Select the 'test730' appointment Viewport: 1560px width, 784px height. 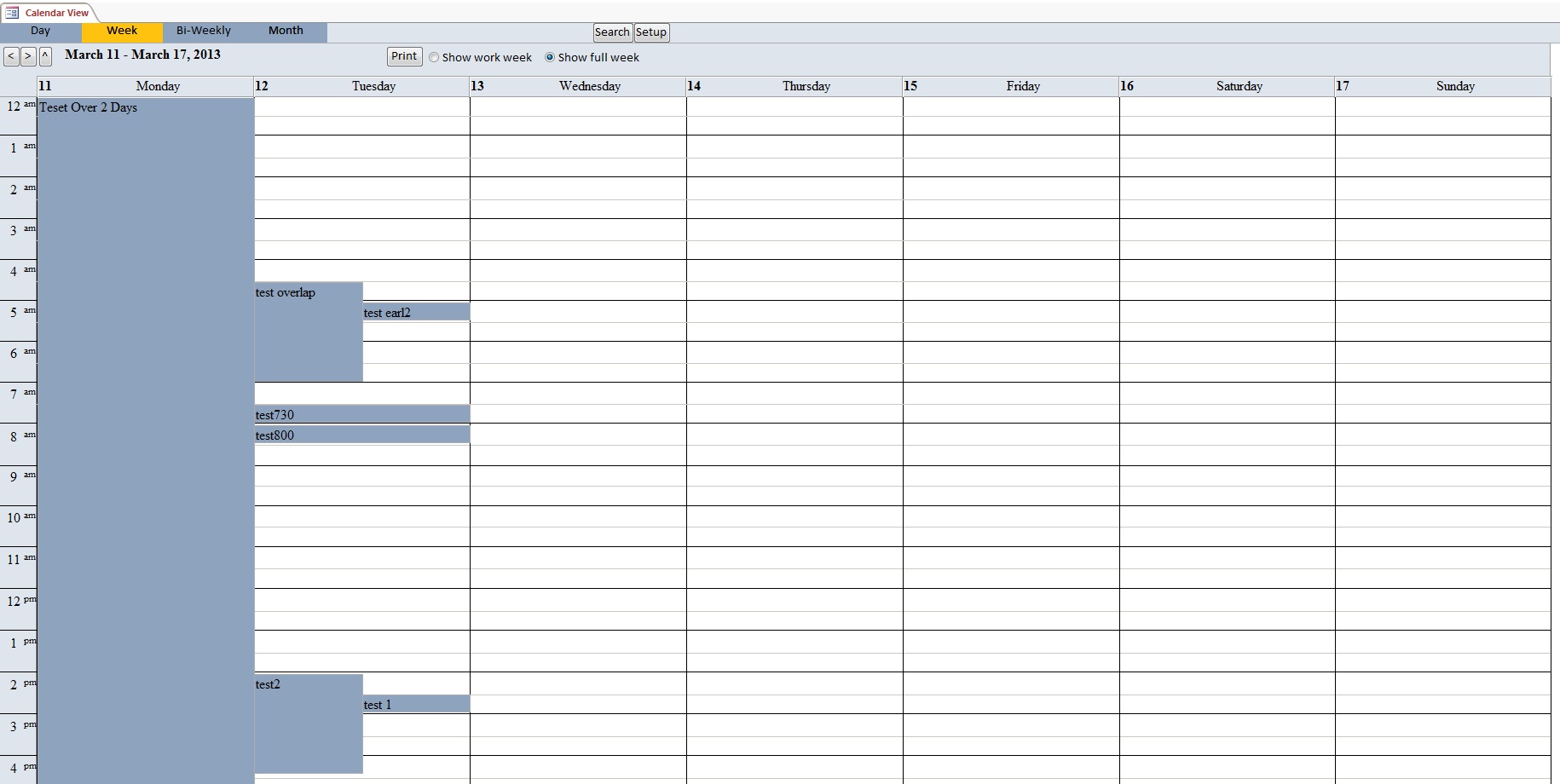pyautogui.click(x=358, y=414)
